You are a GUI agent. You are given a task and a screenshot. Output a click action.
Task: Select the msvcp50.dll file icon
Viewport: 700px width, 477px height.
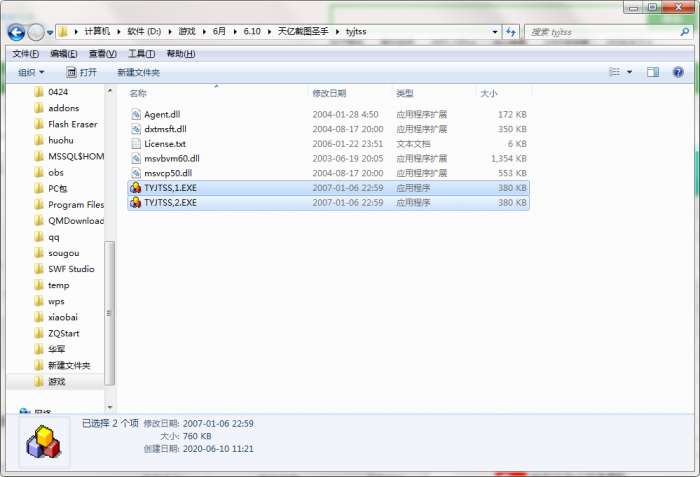click(136, 173)
